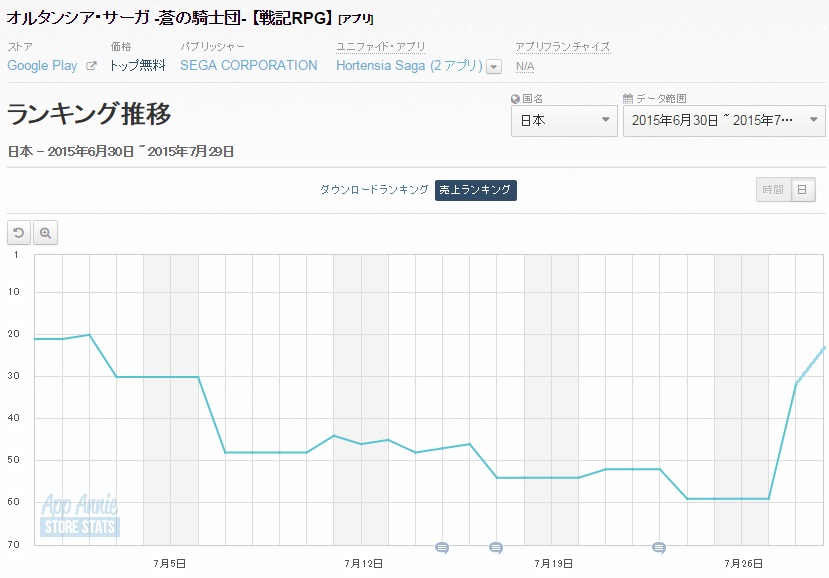Open the comment bubble marker before 7月19日
The height and width of the screenshot is (578, 829).
496,548
